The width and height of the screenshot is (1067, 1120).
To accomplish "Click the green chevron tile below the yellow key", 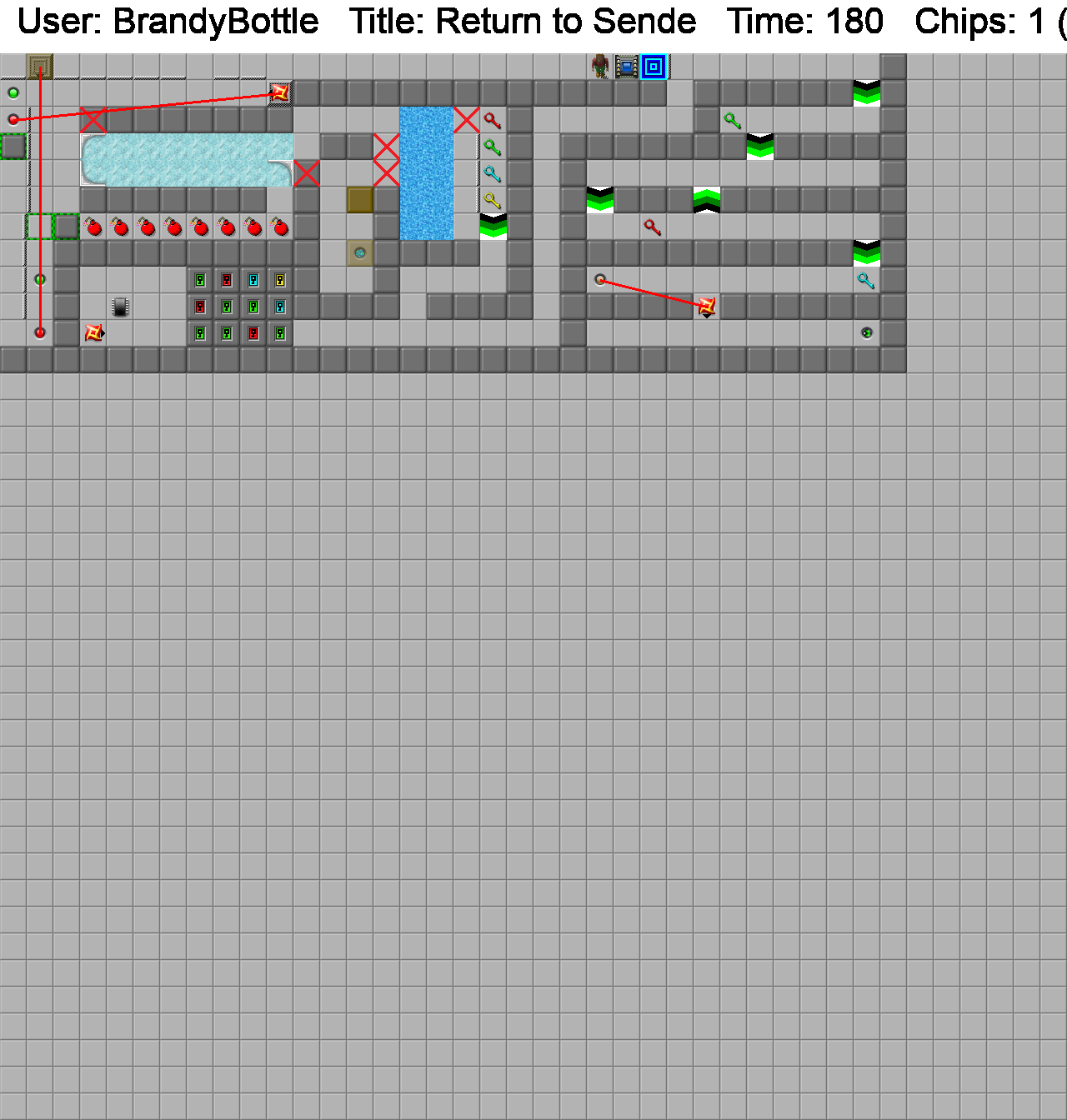I will pyautogui.click(x=493, y=227).
